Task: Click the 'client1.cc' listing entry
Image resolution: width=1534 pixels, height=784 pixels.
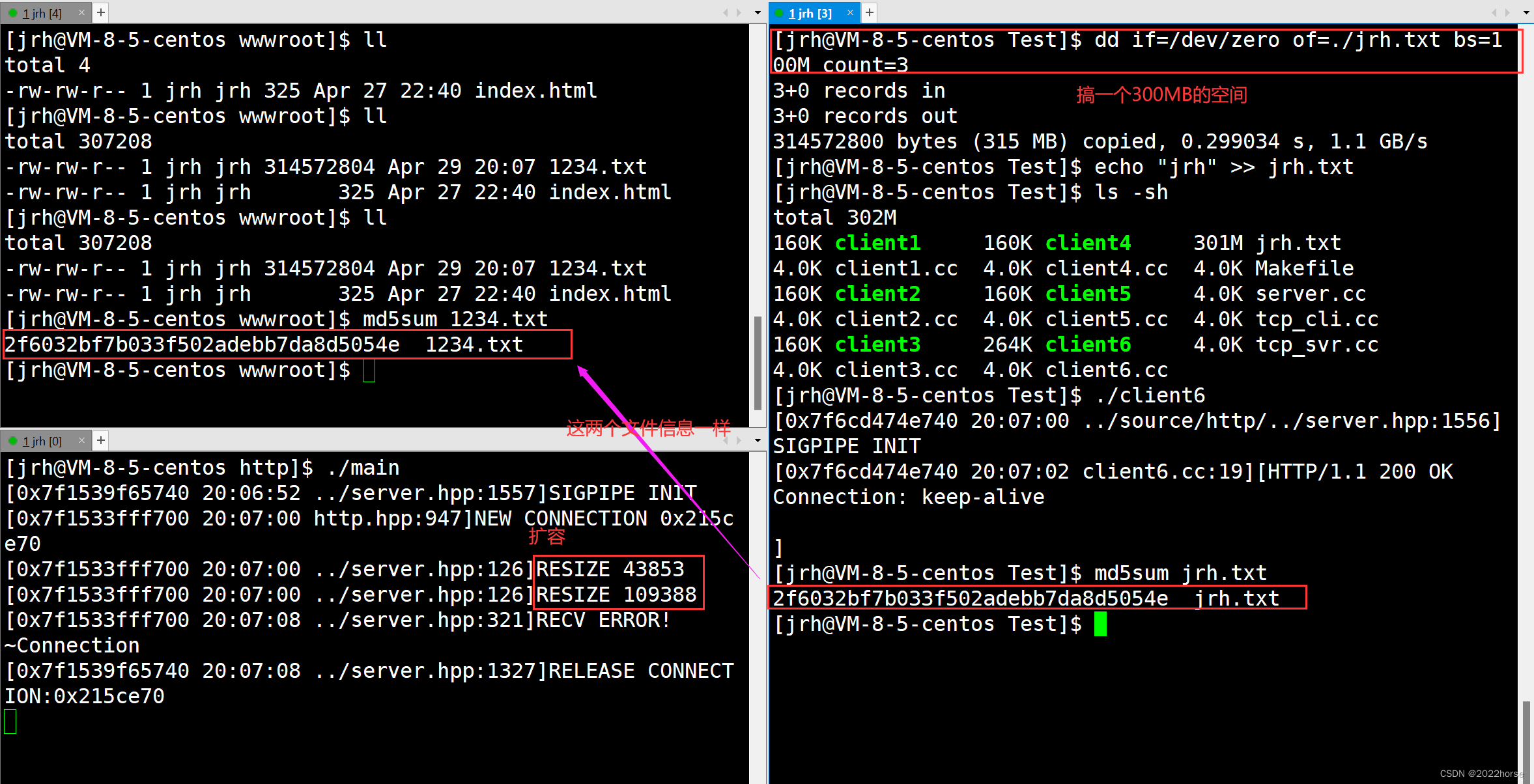Action: tap(896, 268)
